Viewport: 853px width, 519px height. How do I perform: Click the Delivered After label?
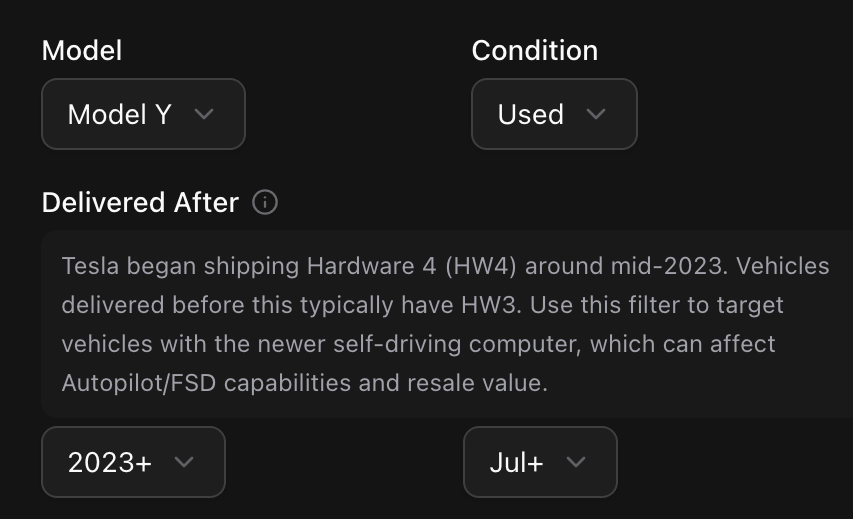click(x=140, y=202)
